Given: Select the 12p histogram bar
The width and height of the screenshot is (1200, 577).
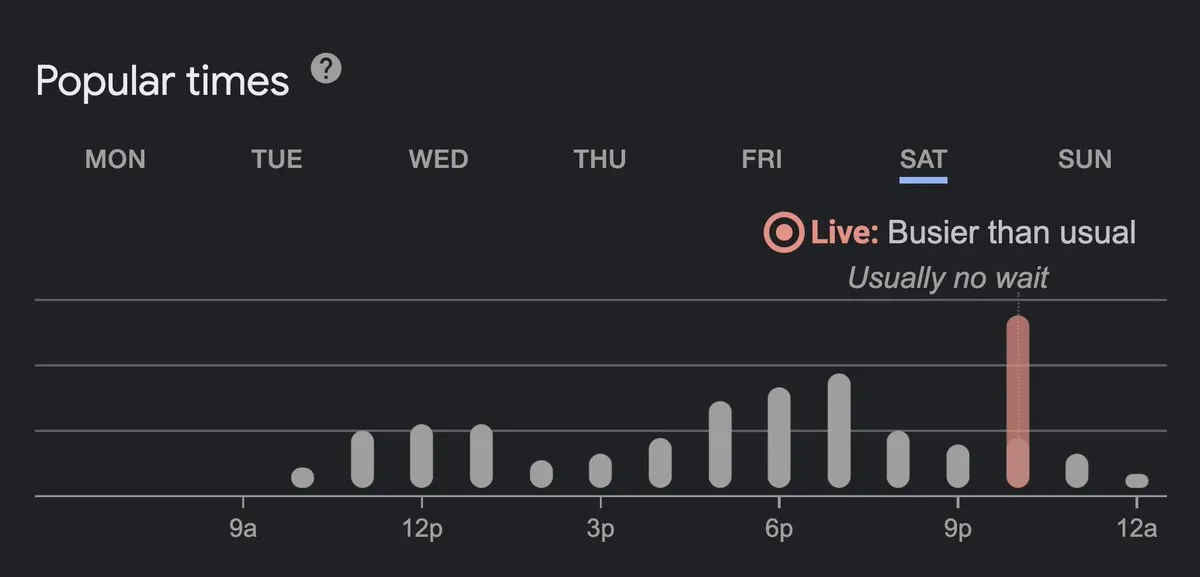Looking at the screenshot, I should 422,456.
